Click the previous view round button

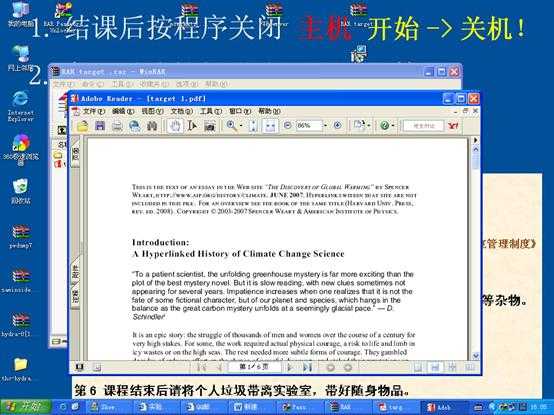[331, 368]
